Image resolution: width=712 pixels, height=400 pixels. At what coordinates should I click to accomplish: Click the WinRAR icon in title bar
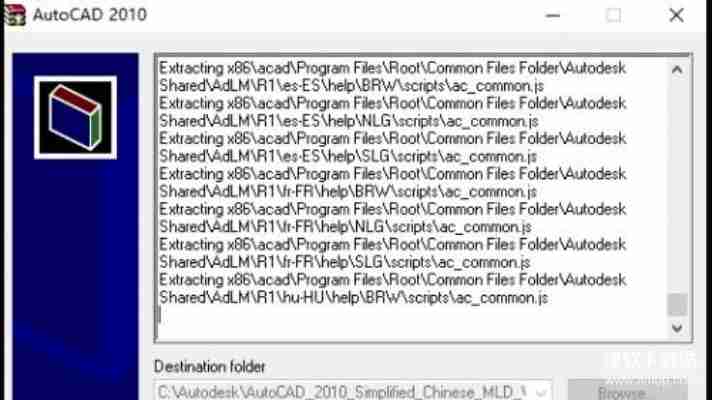tap(15, 15)
